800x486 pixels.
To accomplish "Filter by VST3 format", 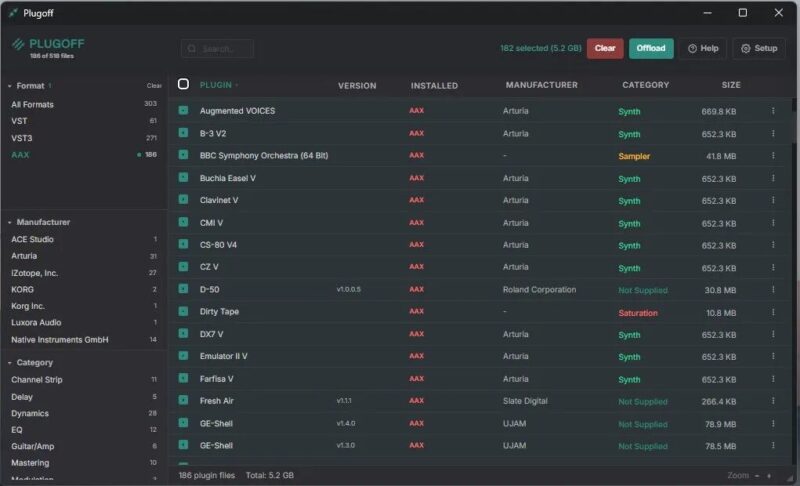I will point(84,138).
